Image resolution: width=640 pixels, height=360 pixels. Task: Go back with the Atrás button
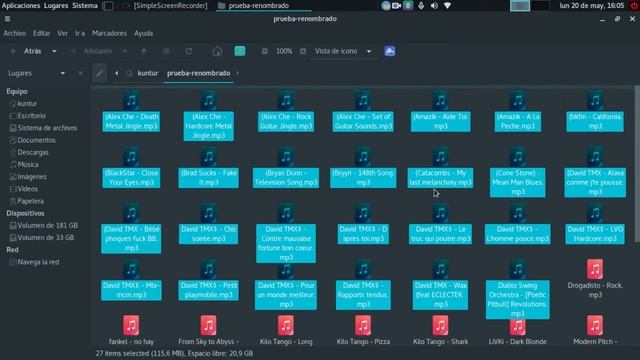(27, 51)
